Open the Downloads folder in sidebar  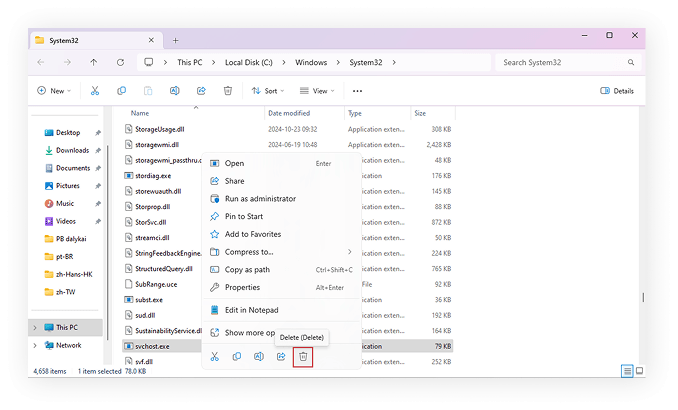click(72, 150)
